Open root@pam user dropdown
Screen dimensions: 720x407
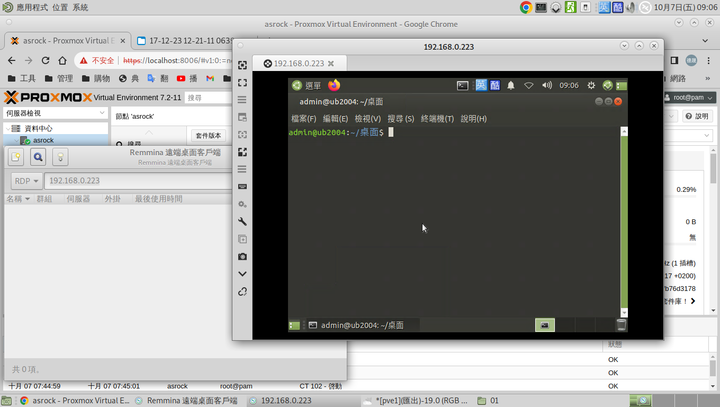[689, 97]
